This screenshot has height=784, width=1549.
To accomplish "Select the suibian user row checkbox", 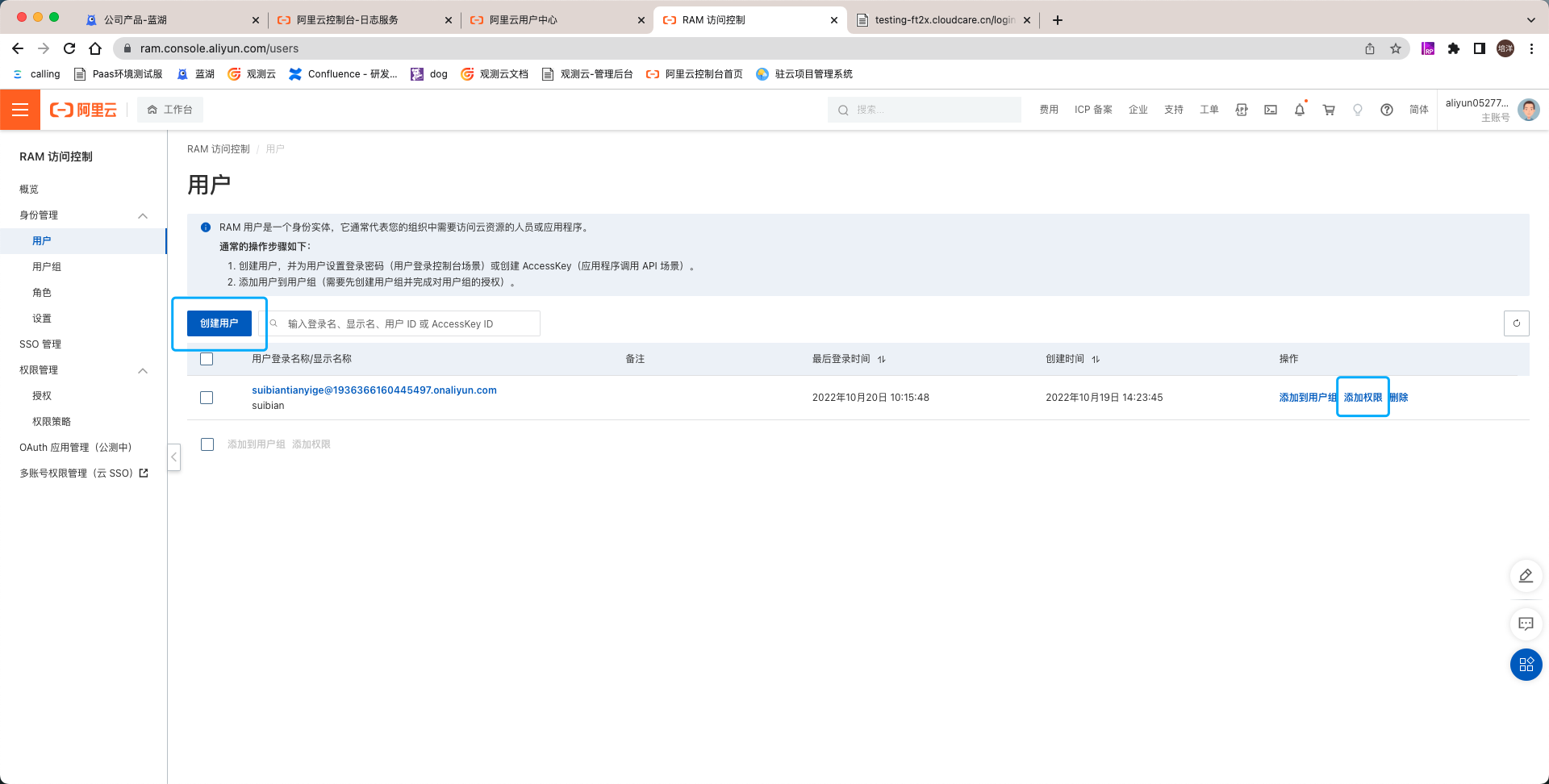I will 207,398.
